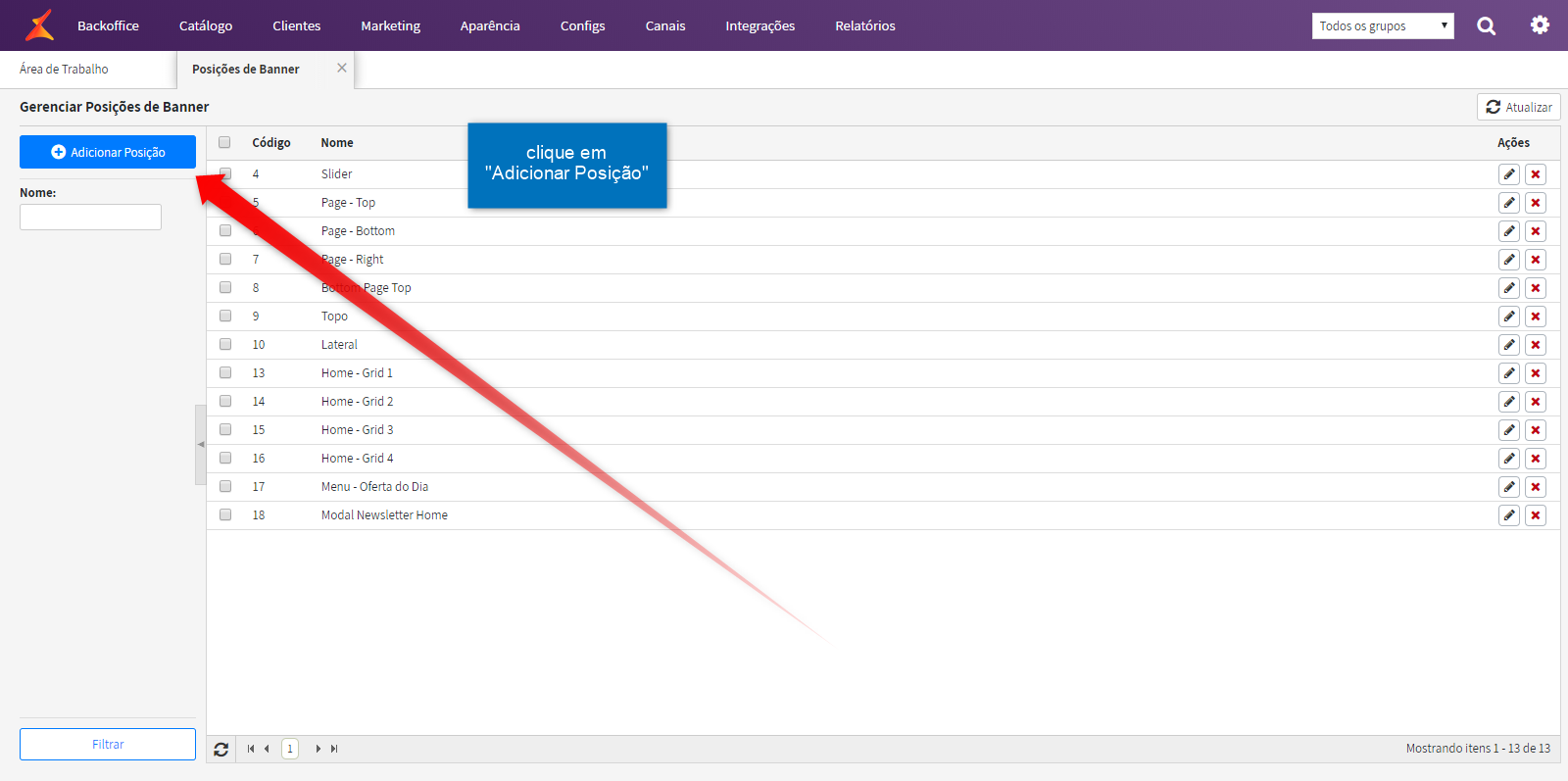Click the Filtrar button

point(108,745)
